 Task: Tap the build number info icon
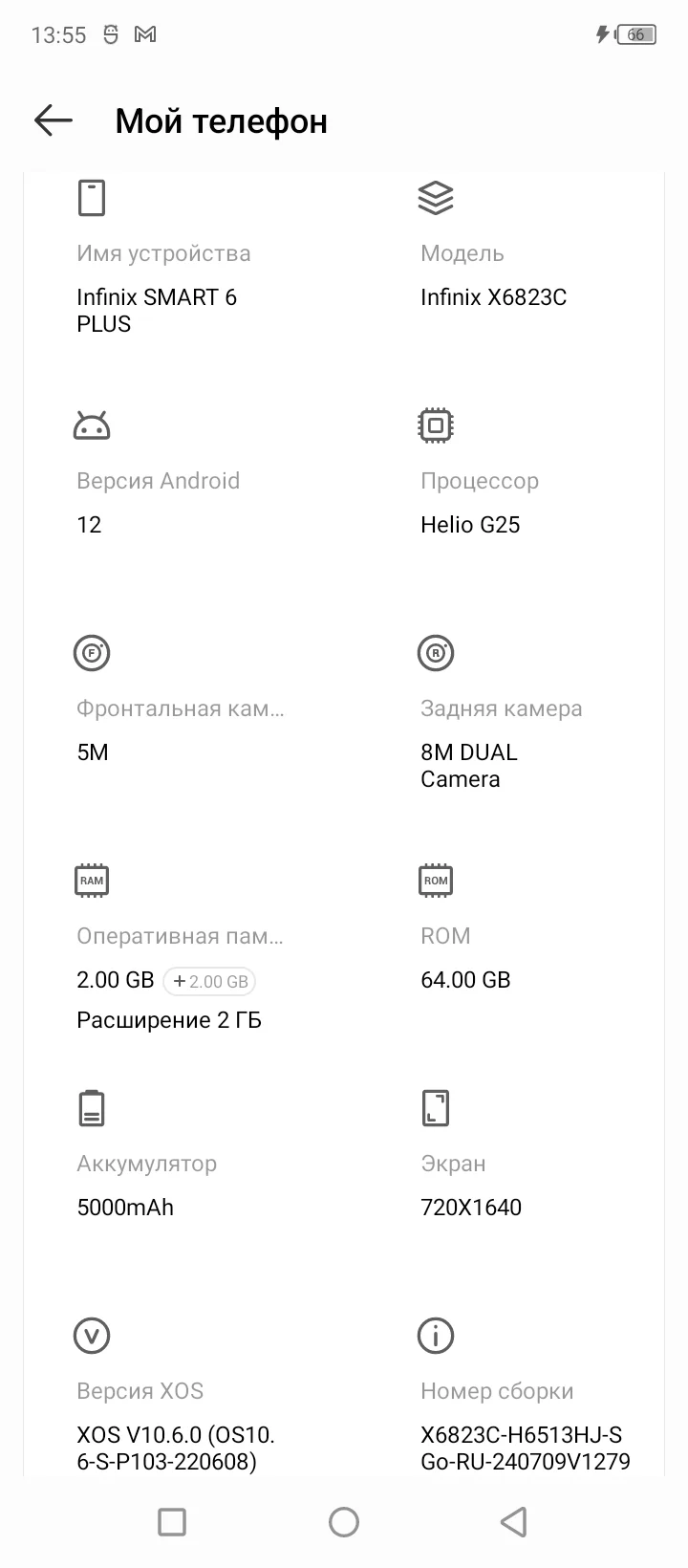(436, 1336)
